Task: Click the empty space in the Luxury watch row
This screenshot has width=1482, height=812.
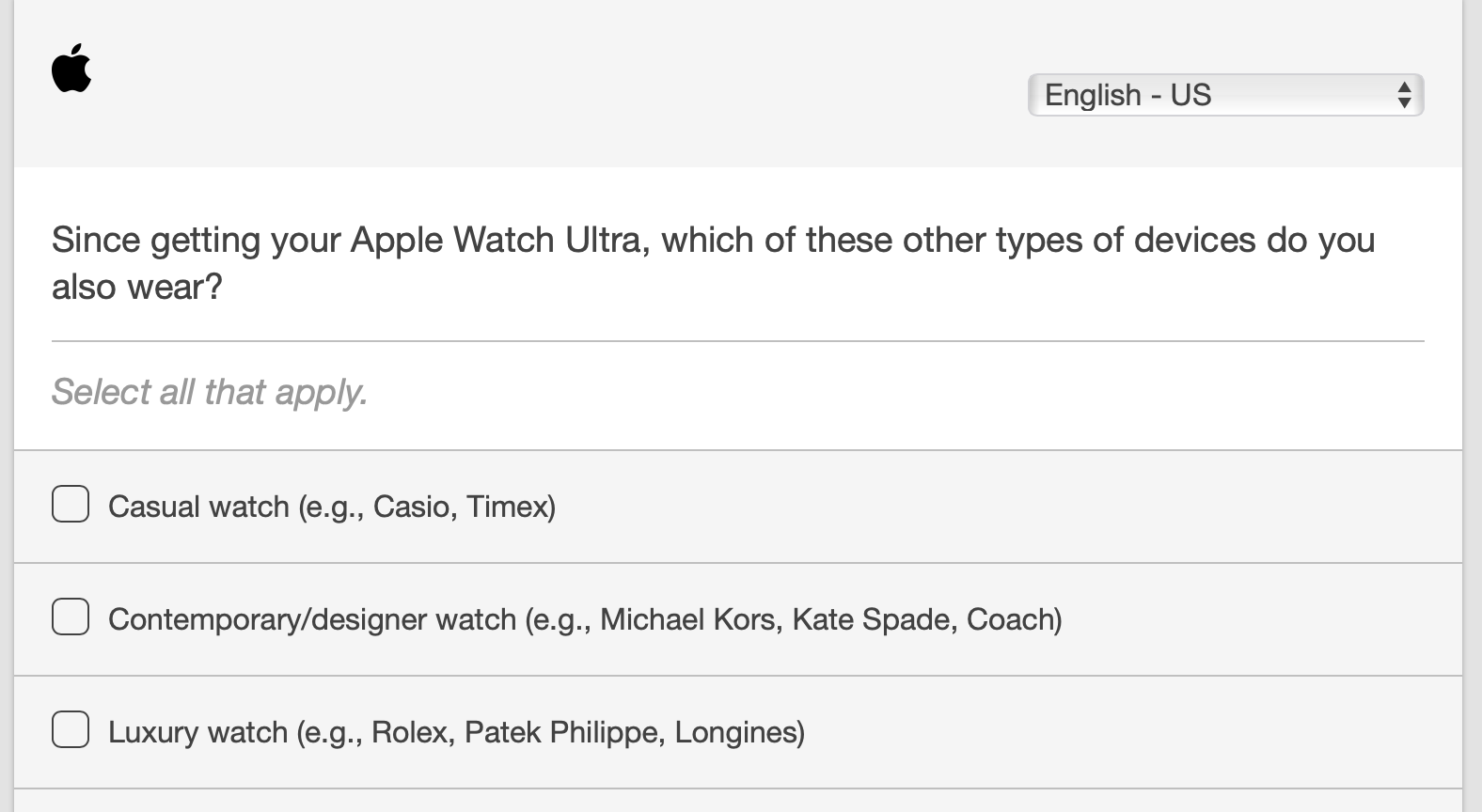Action: coord(1128,733)
